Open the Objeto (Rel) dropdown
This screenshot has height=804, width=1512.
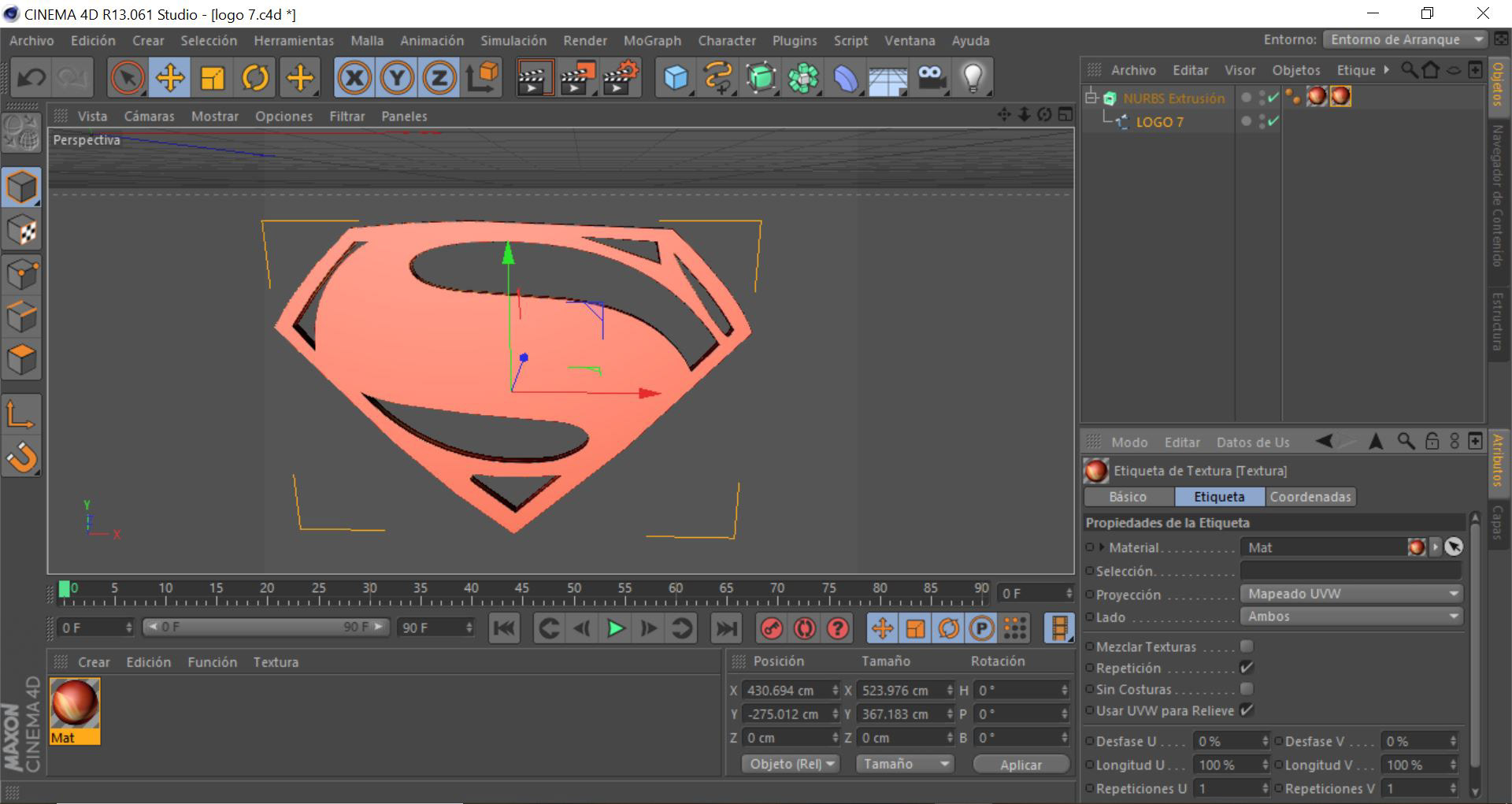tap(791, 764)
